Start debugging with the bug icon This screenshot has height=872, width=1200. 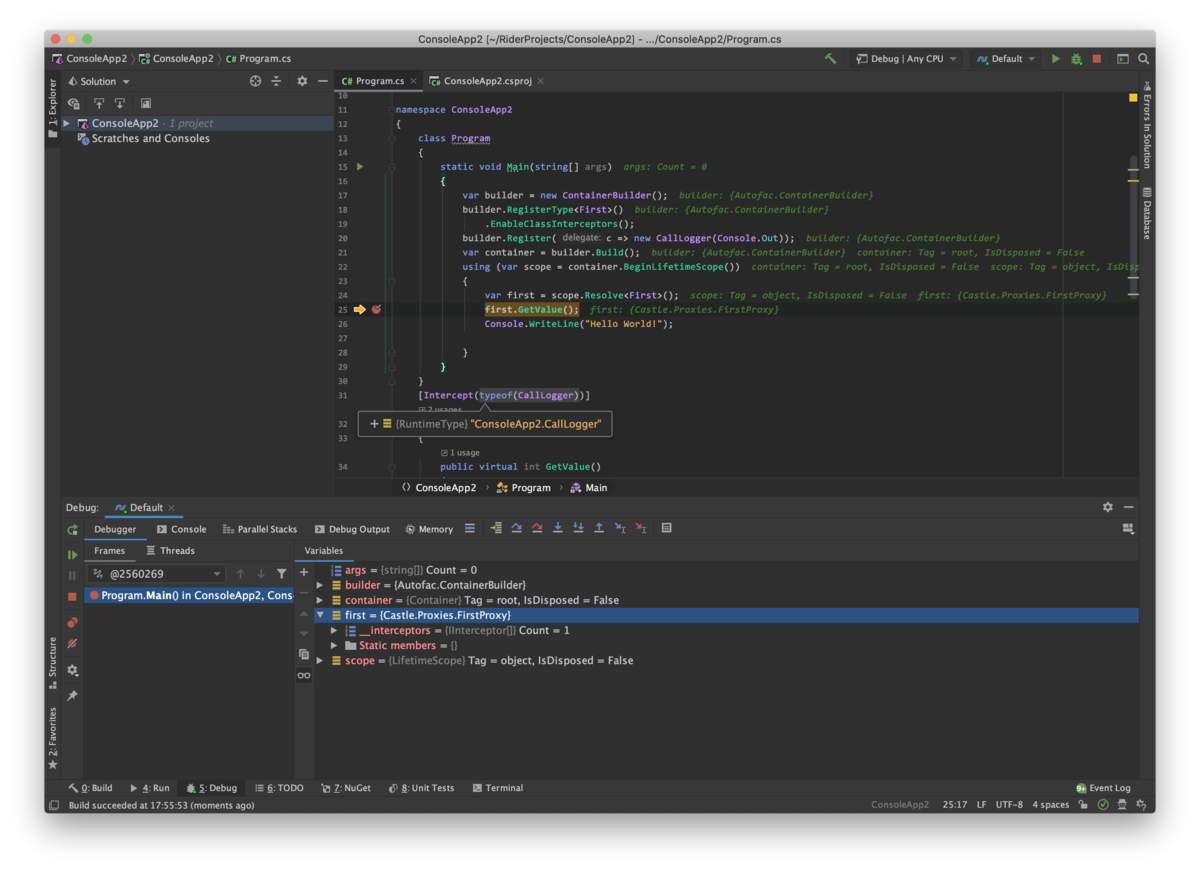pyautogui.click(x=1076, y=59)
